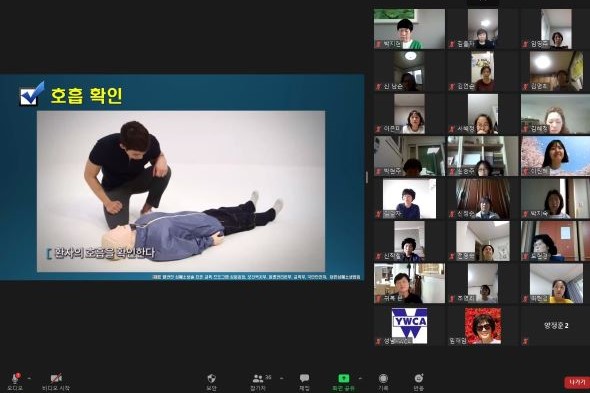This screenshot has height=393, width=590.
Task: Click the Record icon
Action: (383, 378)
